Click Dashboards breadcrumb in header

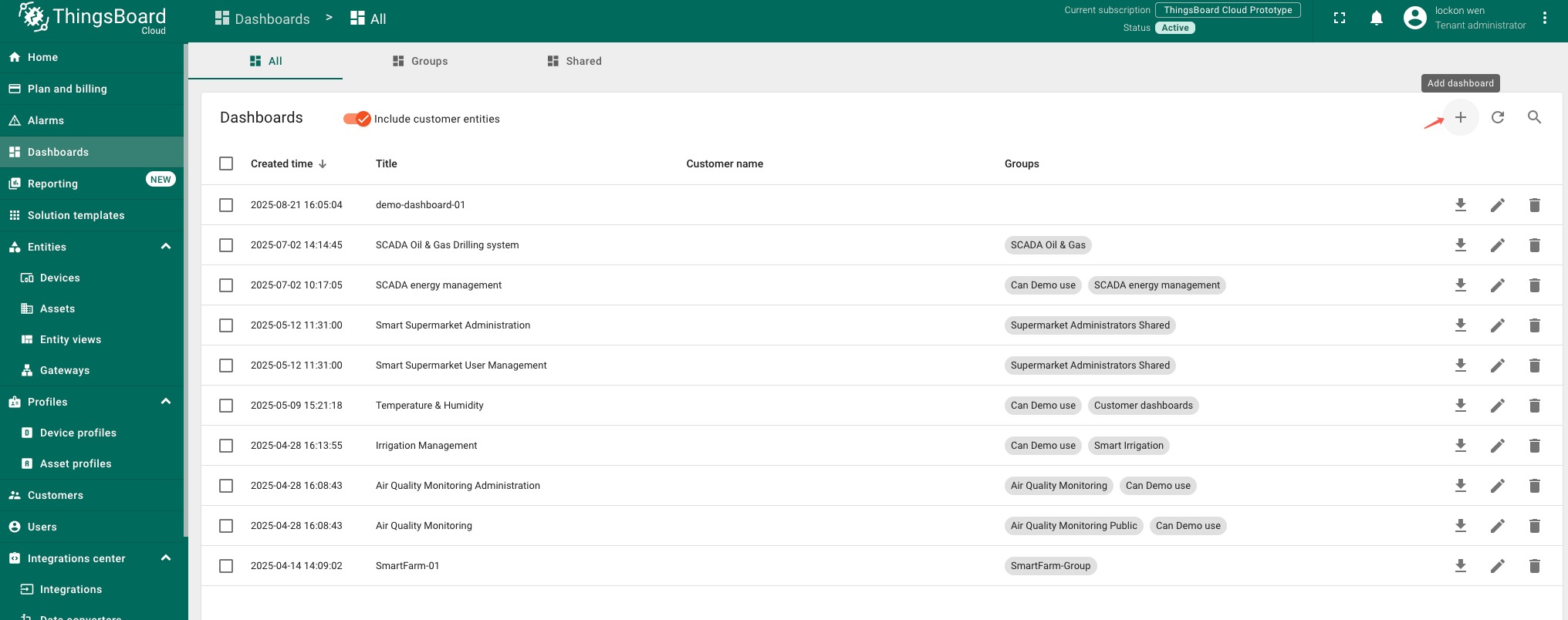(262, 19)
